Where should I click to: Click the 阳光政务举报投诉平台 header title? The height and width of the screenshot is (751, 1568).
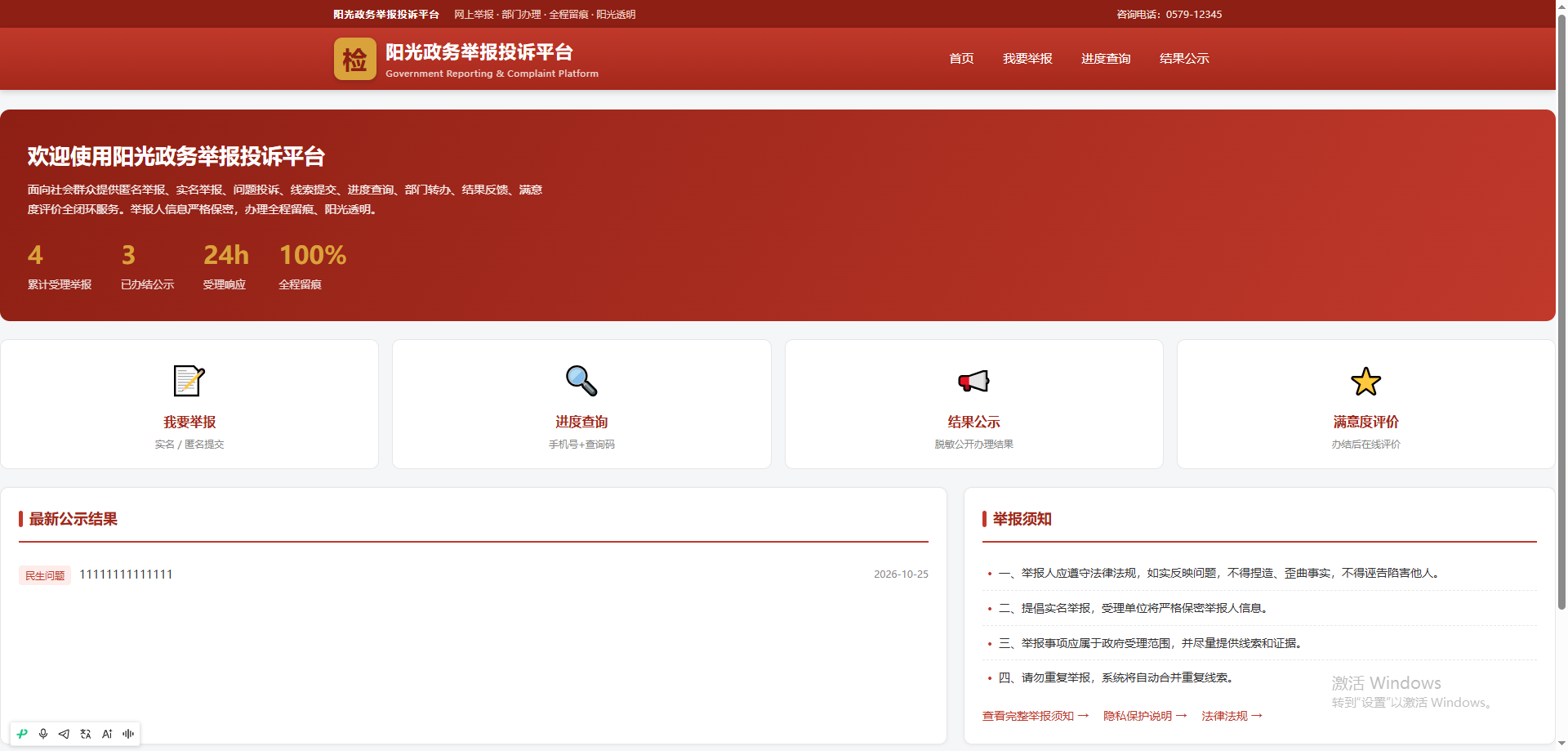pos(479,52)
